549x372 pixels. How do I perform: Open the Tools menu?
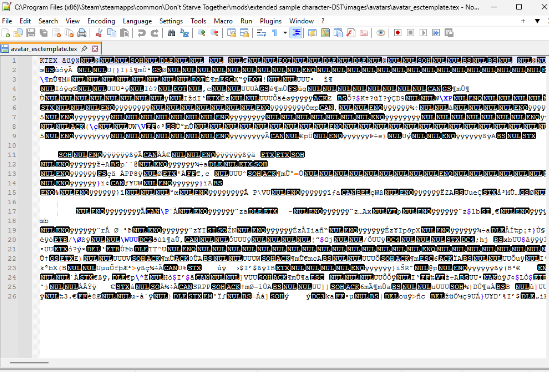198,21
